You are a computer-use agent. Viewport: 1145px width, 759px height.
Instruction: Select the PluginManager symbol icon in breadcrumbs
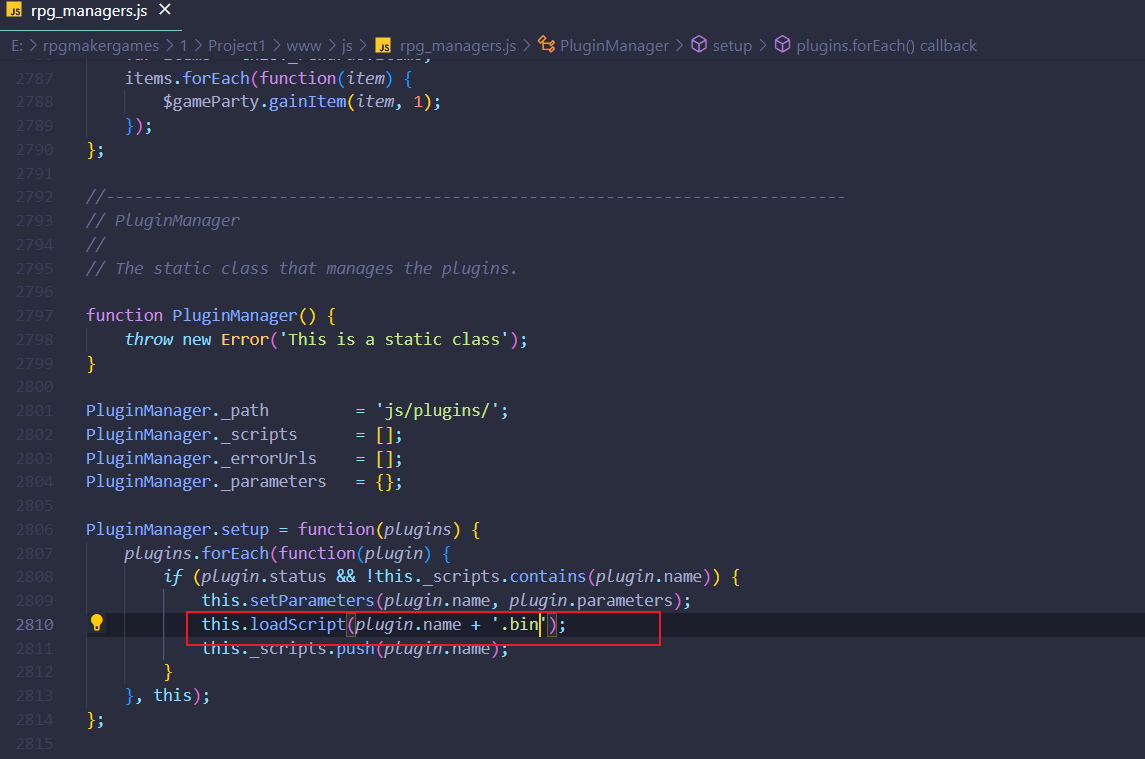(x=546, y=45)
